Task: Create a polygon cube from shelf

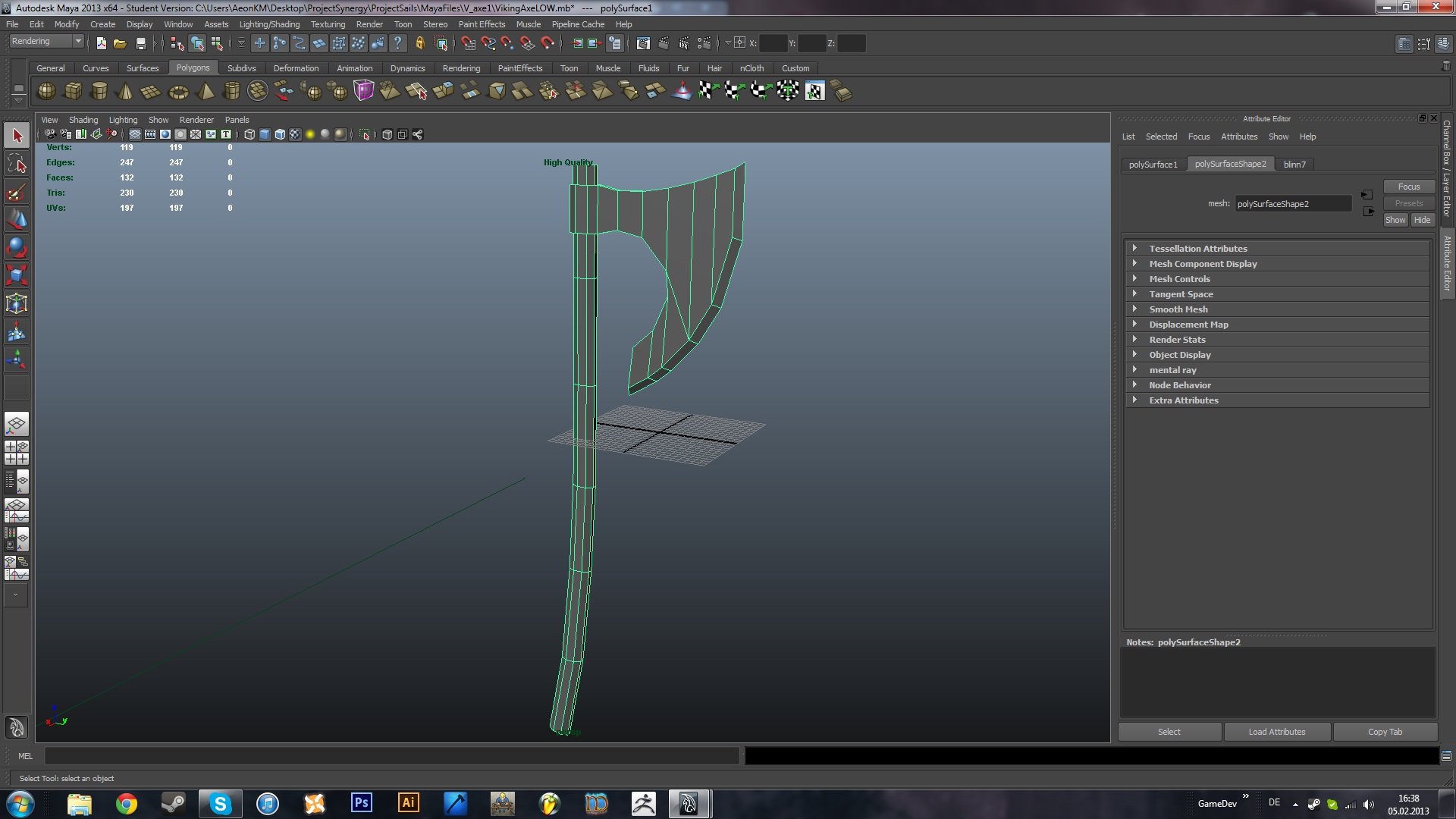Action: pyautogui.click(x=73, y=92)
